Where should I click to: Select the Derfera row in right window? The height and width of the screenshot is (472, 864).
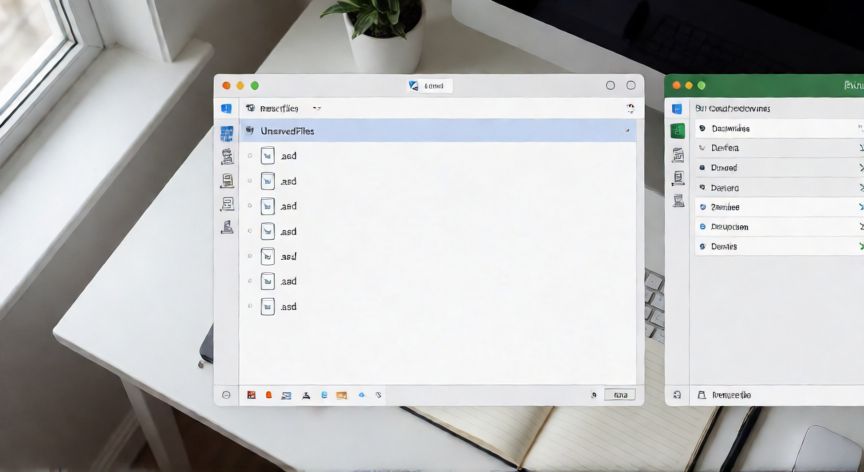[779, 148]
